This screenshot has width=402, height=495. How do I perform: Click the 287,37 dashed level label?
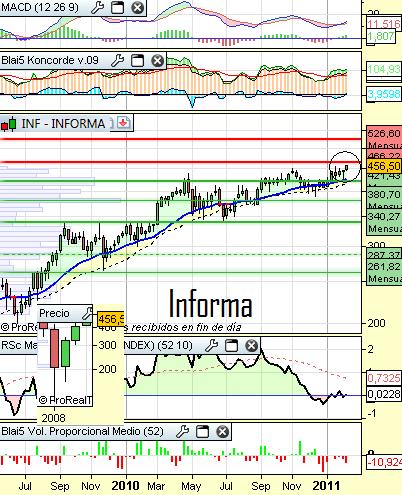pos(384,255)
